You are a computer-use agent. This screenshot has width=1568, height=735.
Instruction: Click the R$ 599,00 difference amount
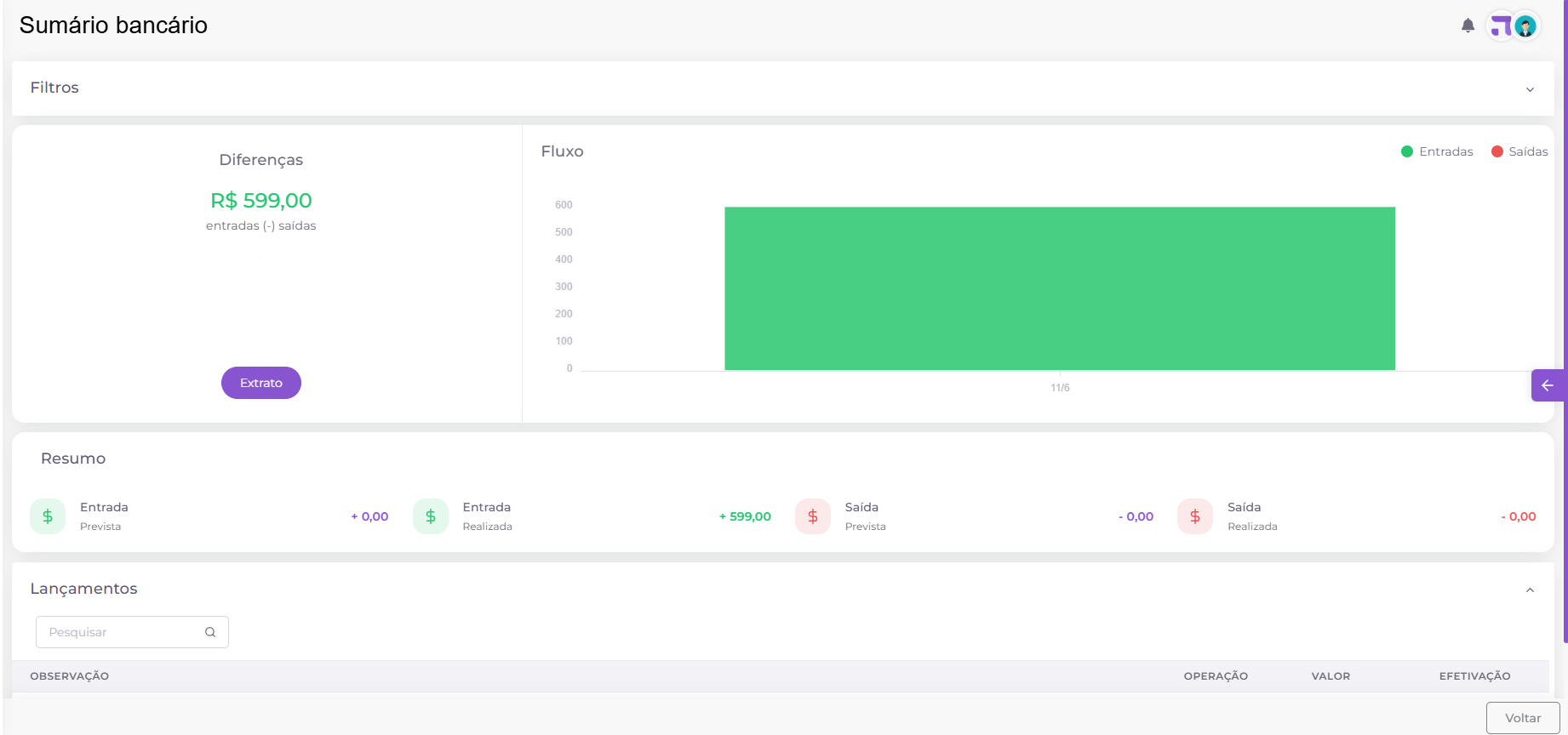point(261,201)
